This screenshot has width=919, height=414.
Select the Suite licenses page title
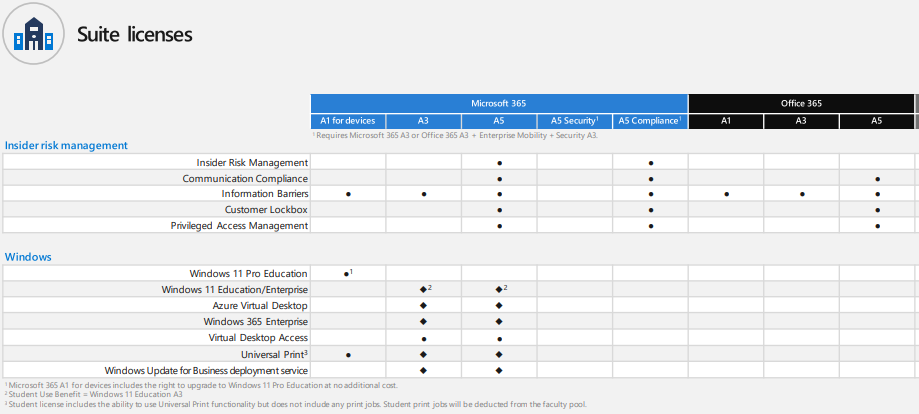(x=135, y=35)
